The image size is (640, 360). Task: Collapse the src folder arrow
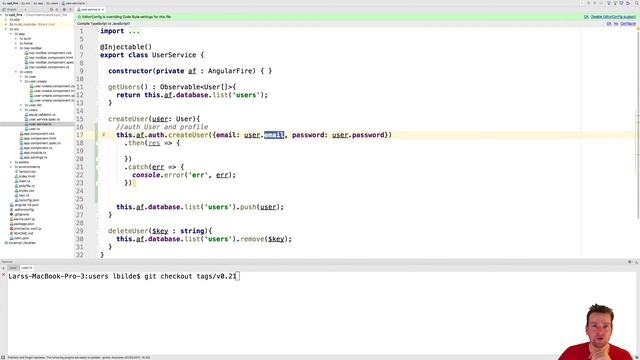[6, 29]
